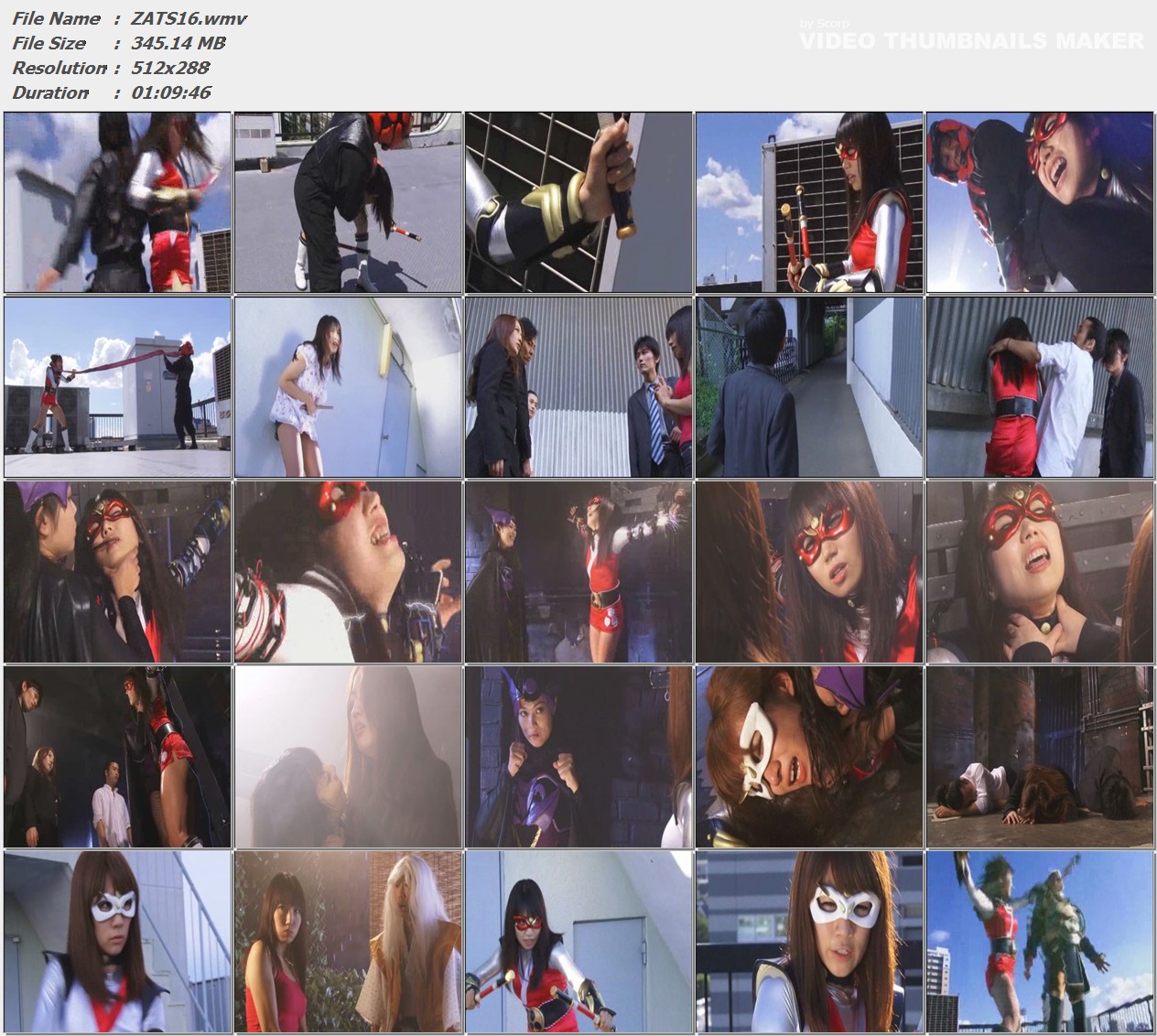This screenshot has height=1036, width=1157.
Task: Click the 'File Name' label
Action: pyautogui.click(x=57, y=18)
